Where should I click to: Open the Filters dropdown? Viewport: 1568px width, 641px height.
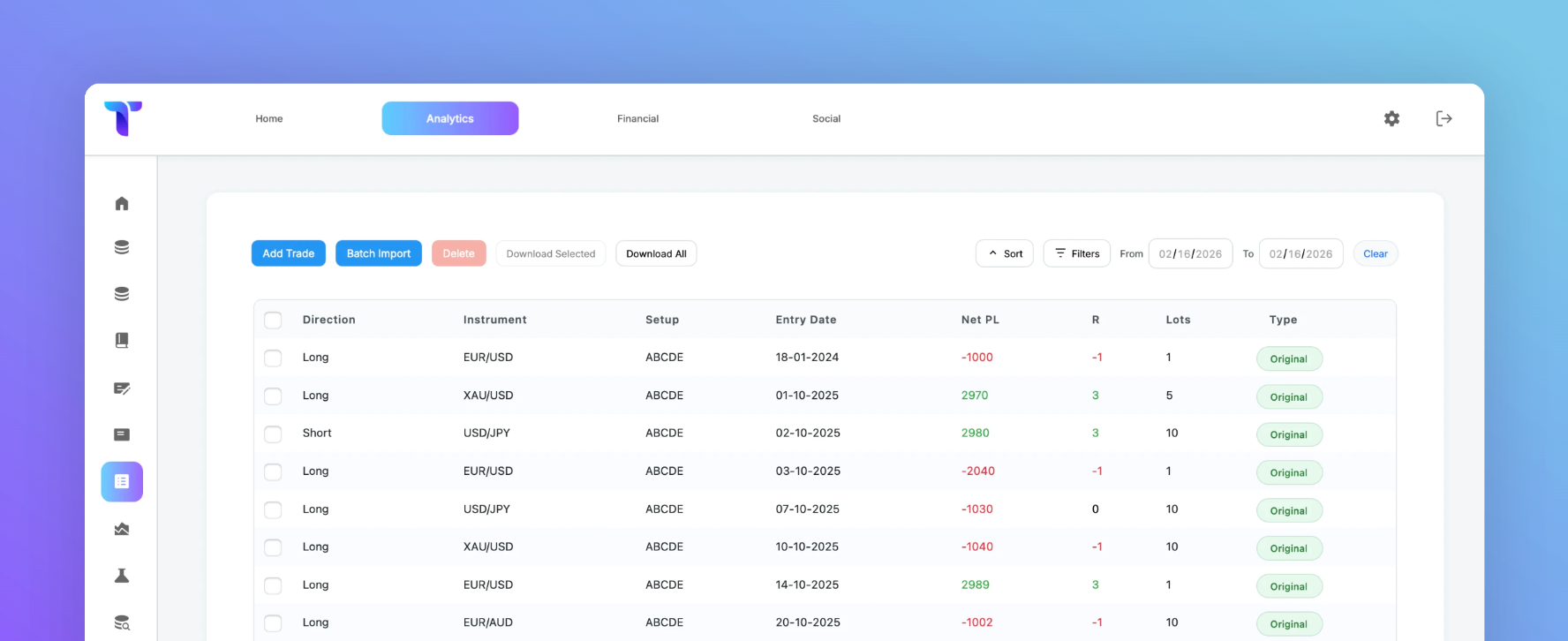coord(1076,253)
